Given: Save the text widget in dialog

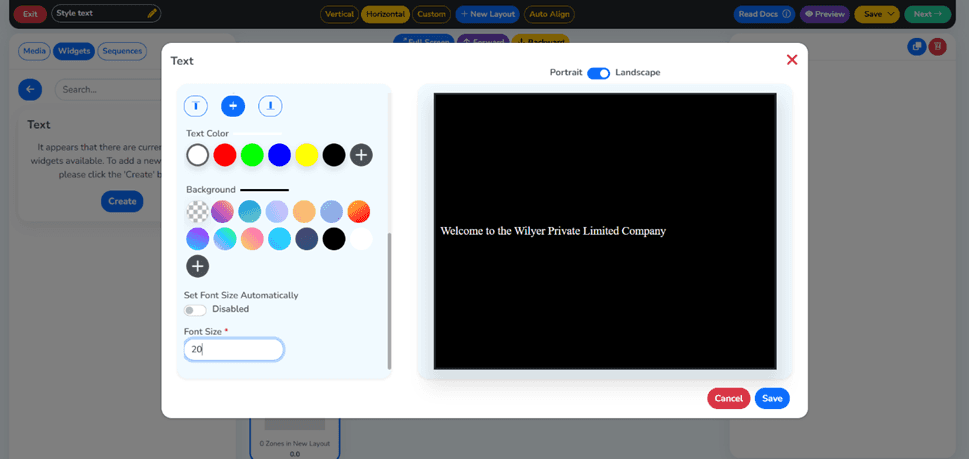Looking at the screenshot, I should (x=772, y=398).
